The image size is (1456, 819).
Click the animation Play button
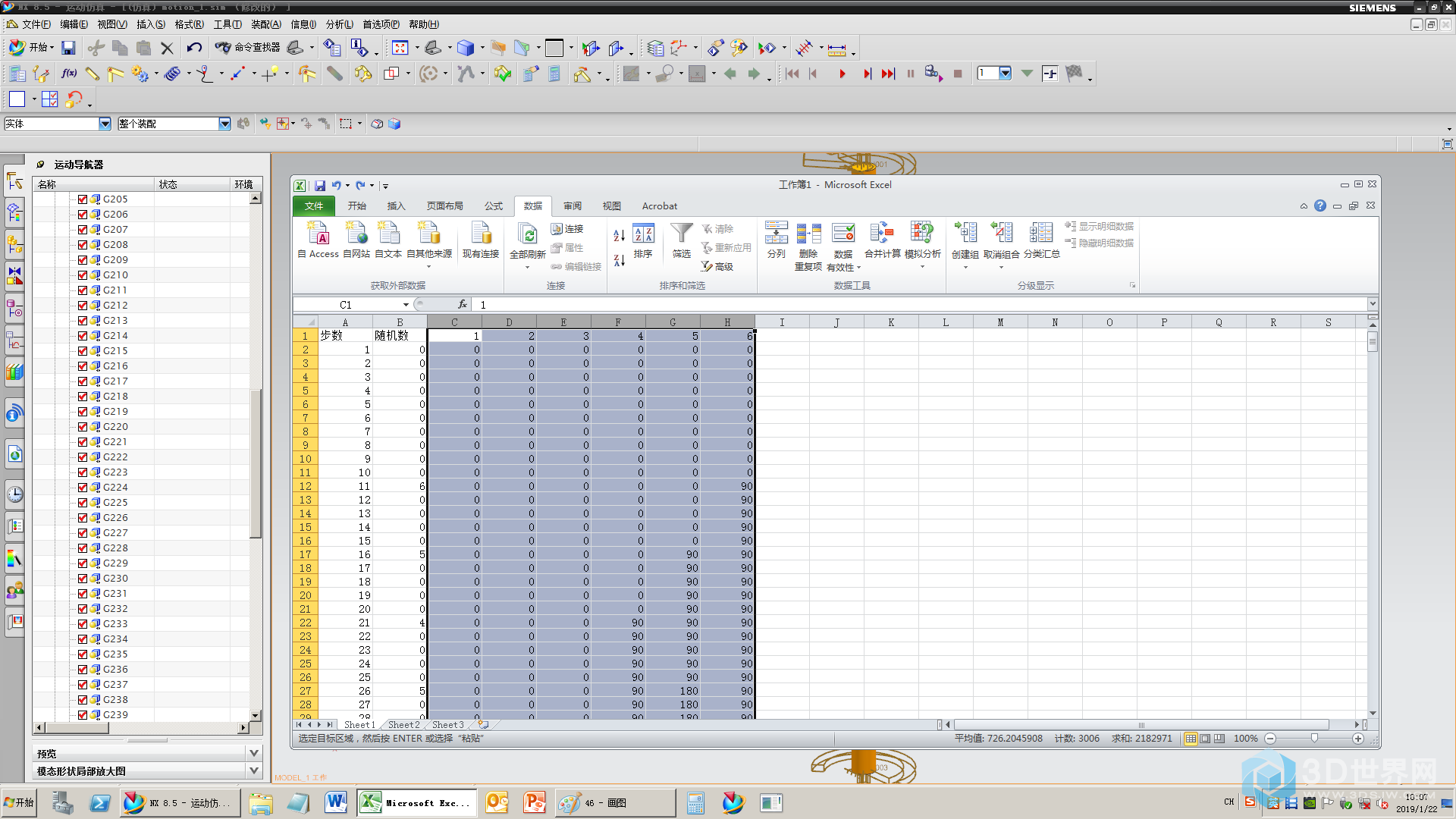(842, 74)
